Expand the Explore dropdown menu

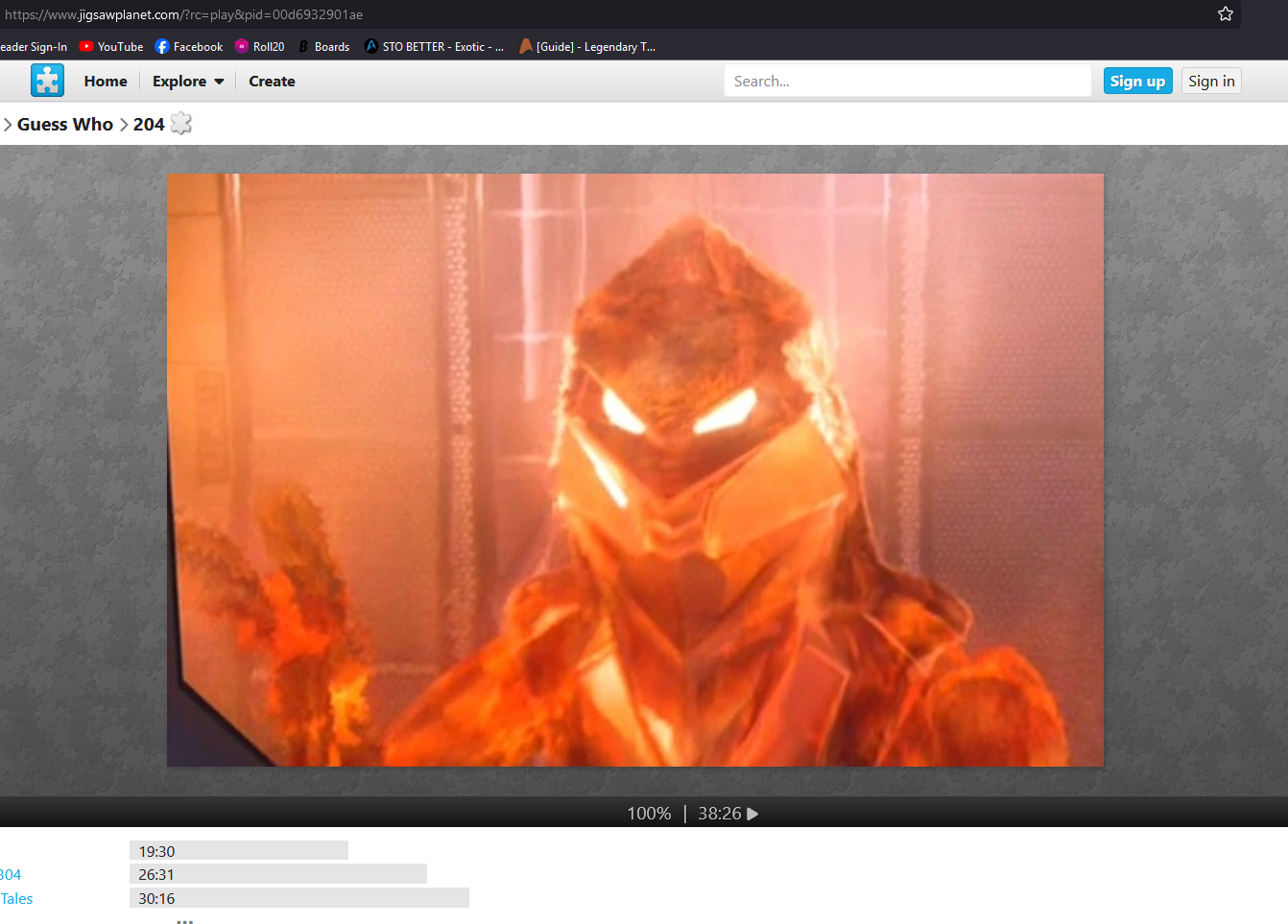[x=188, y=82]
